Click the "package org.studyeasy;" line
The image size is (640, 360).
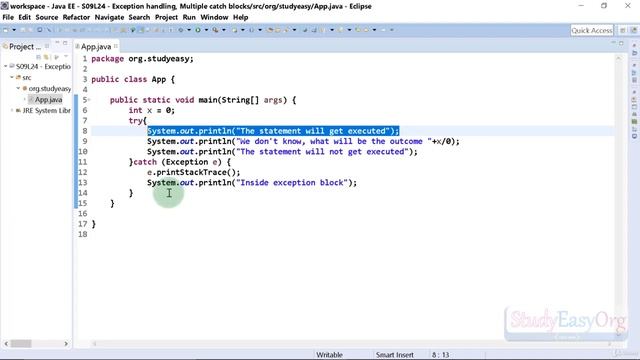point(142,59)
